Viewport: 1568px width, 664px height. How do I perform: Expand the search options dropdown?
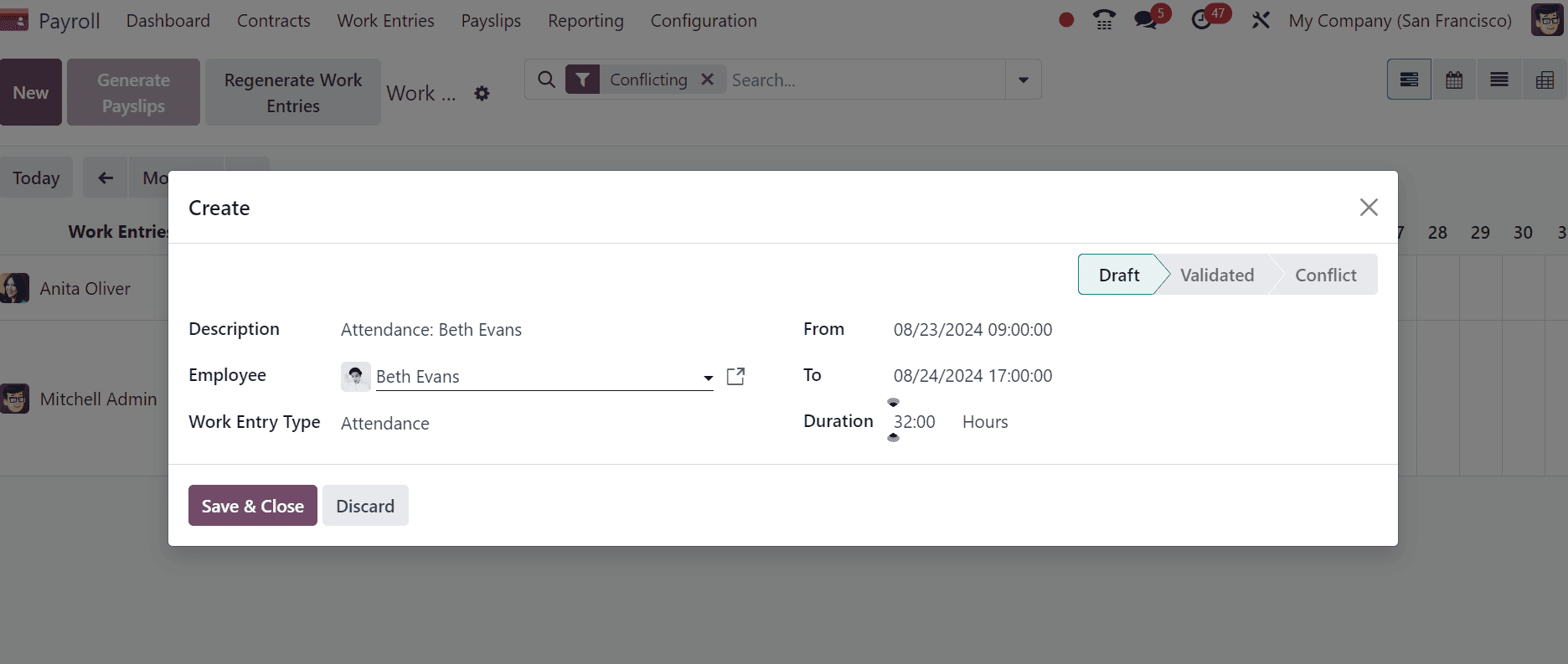click(x=1023, y=80)
